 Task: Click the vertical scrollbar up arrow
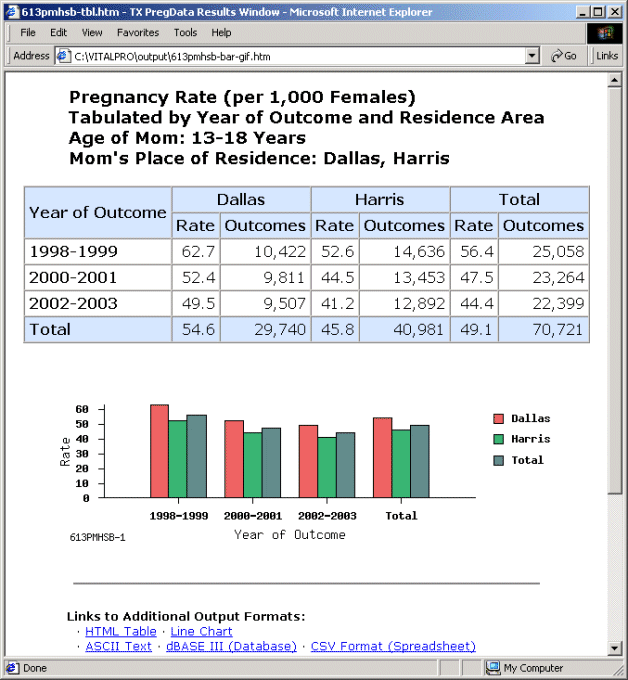615,81
